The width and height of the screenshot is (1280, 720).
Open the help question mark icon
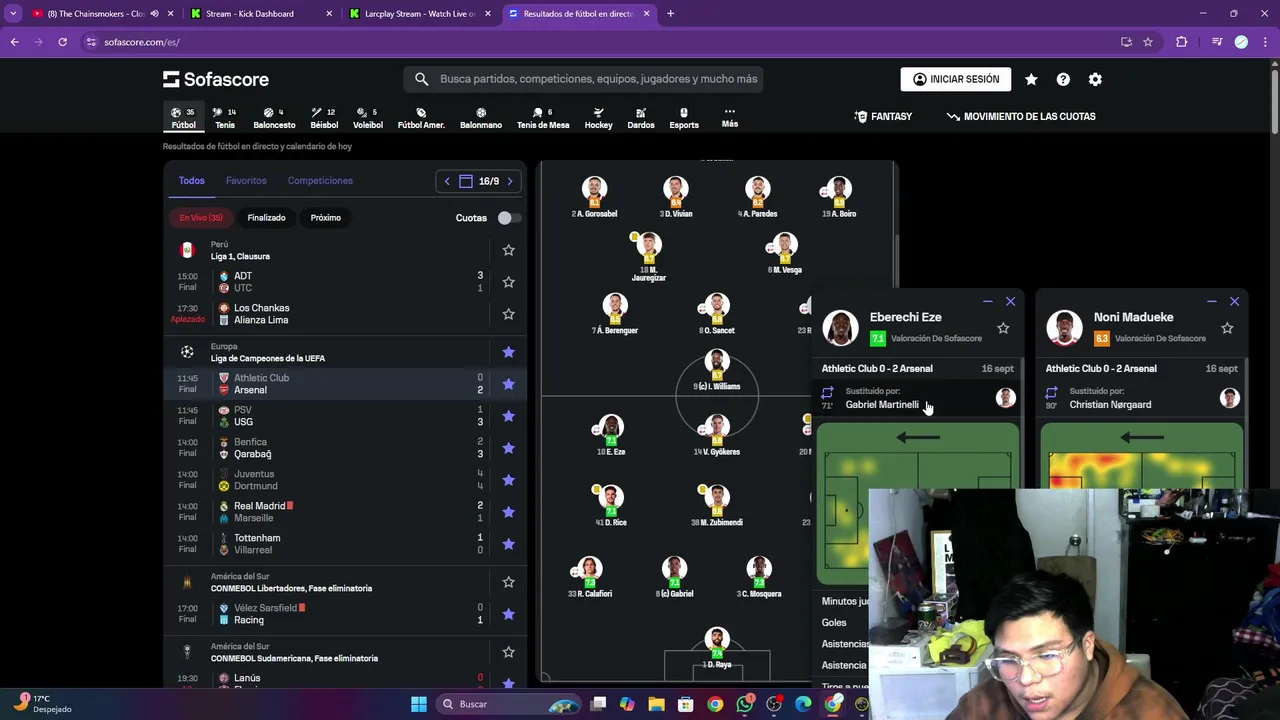1063,79
